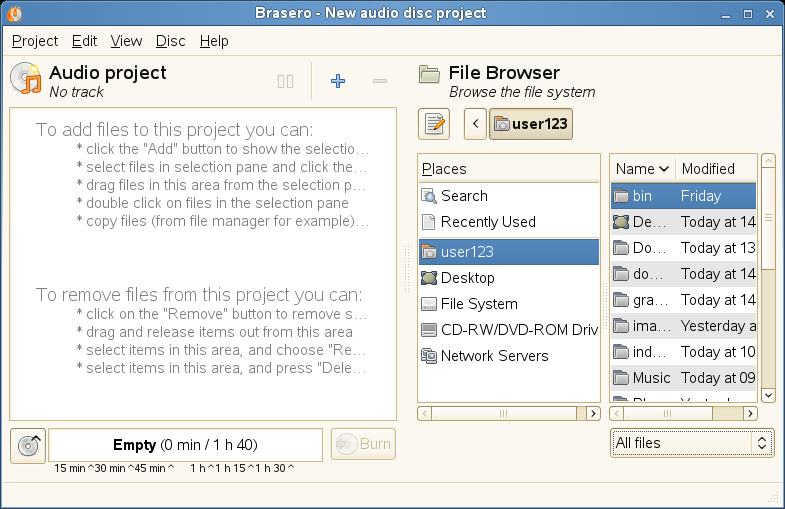785x509 pixels.
Task: Close the Brasero window
Action: (770, 14)
